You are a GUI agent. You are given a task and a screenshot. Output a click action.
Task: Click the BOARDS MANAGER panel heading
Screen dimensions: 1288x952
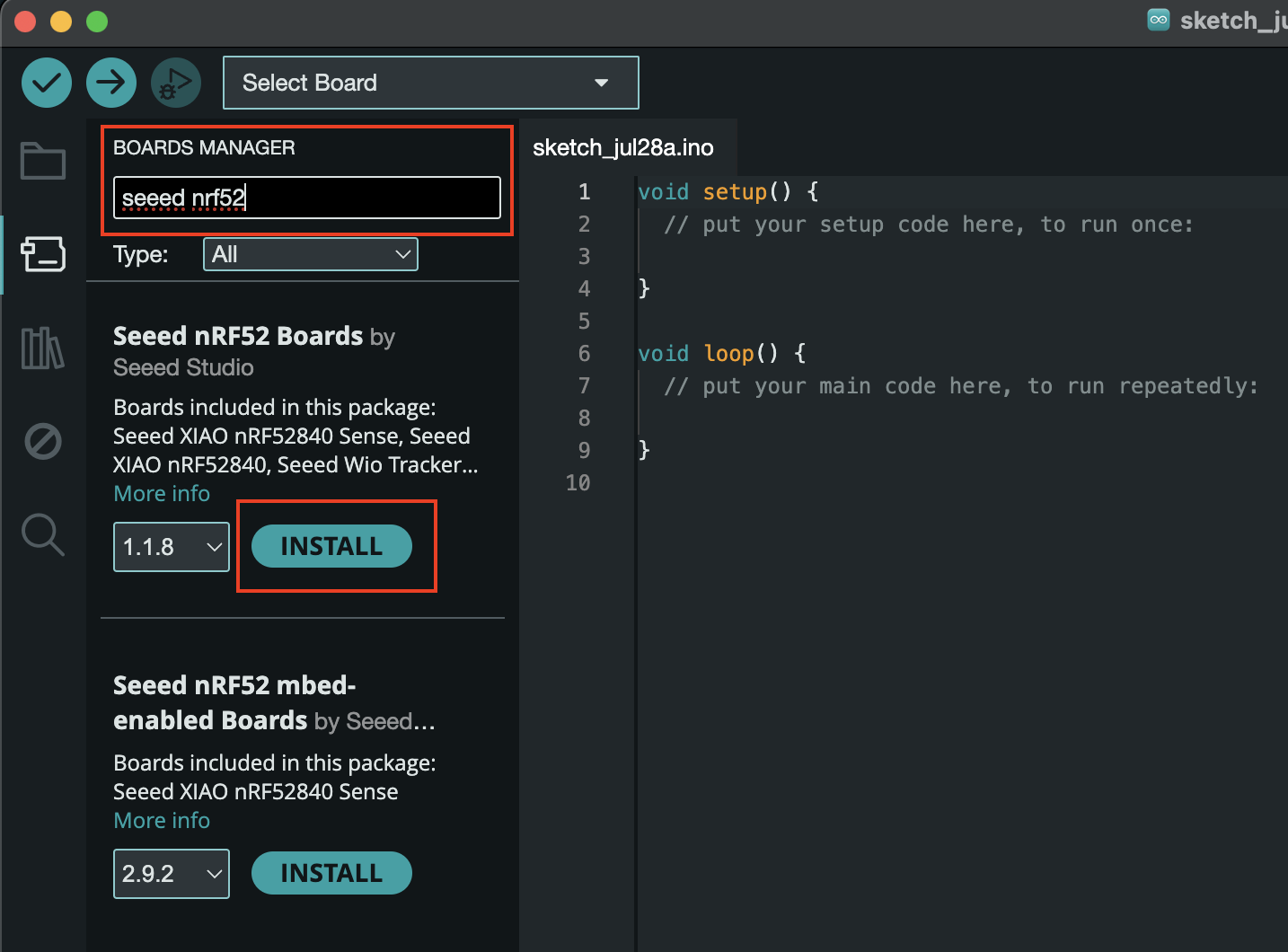(204, 147)
